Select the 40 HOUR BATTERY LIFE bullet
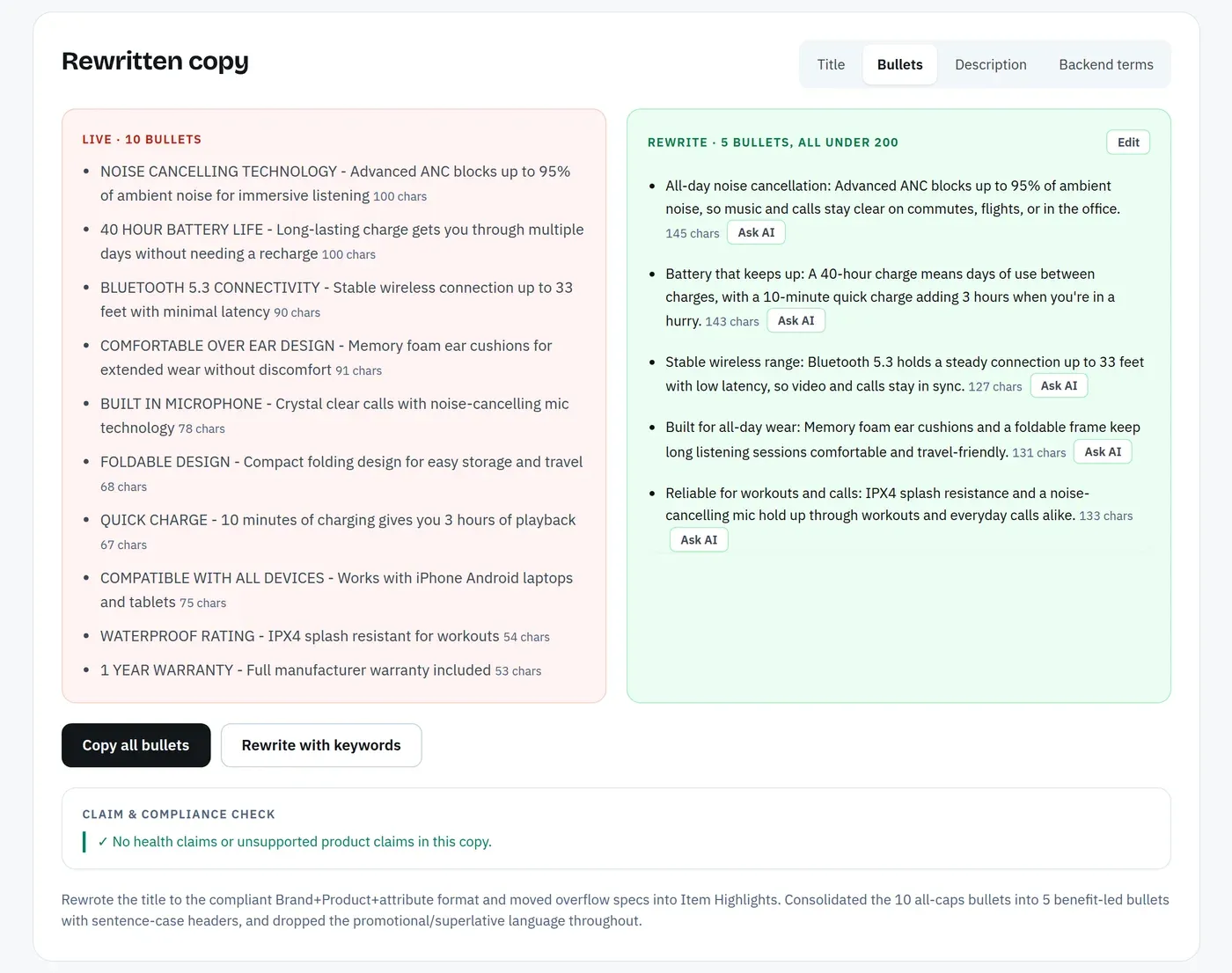 point(341,241)
